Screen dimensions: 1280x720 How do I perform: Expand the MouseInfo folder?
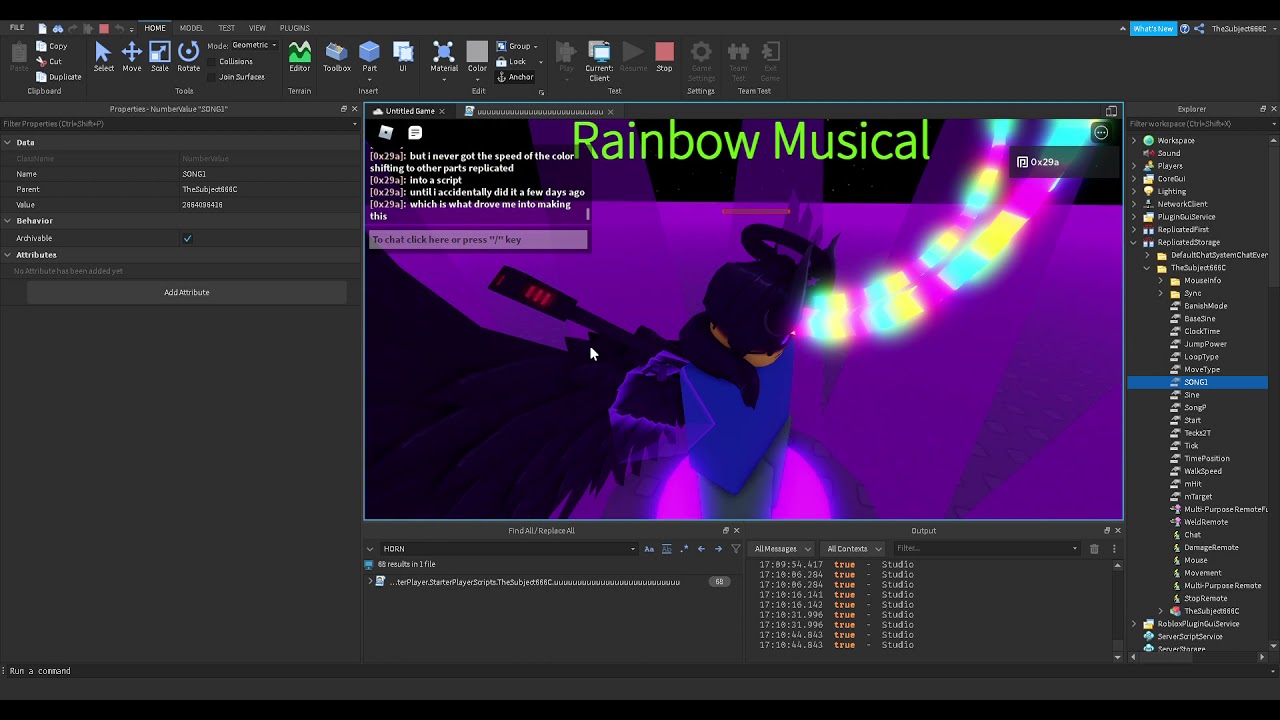coord(1161,281)
